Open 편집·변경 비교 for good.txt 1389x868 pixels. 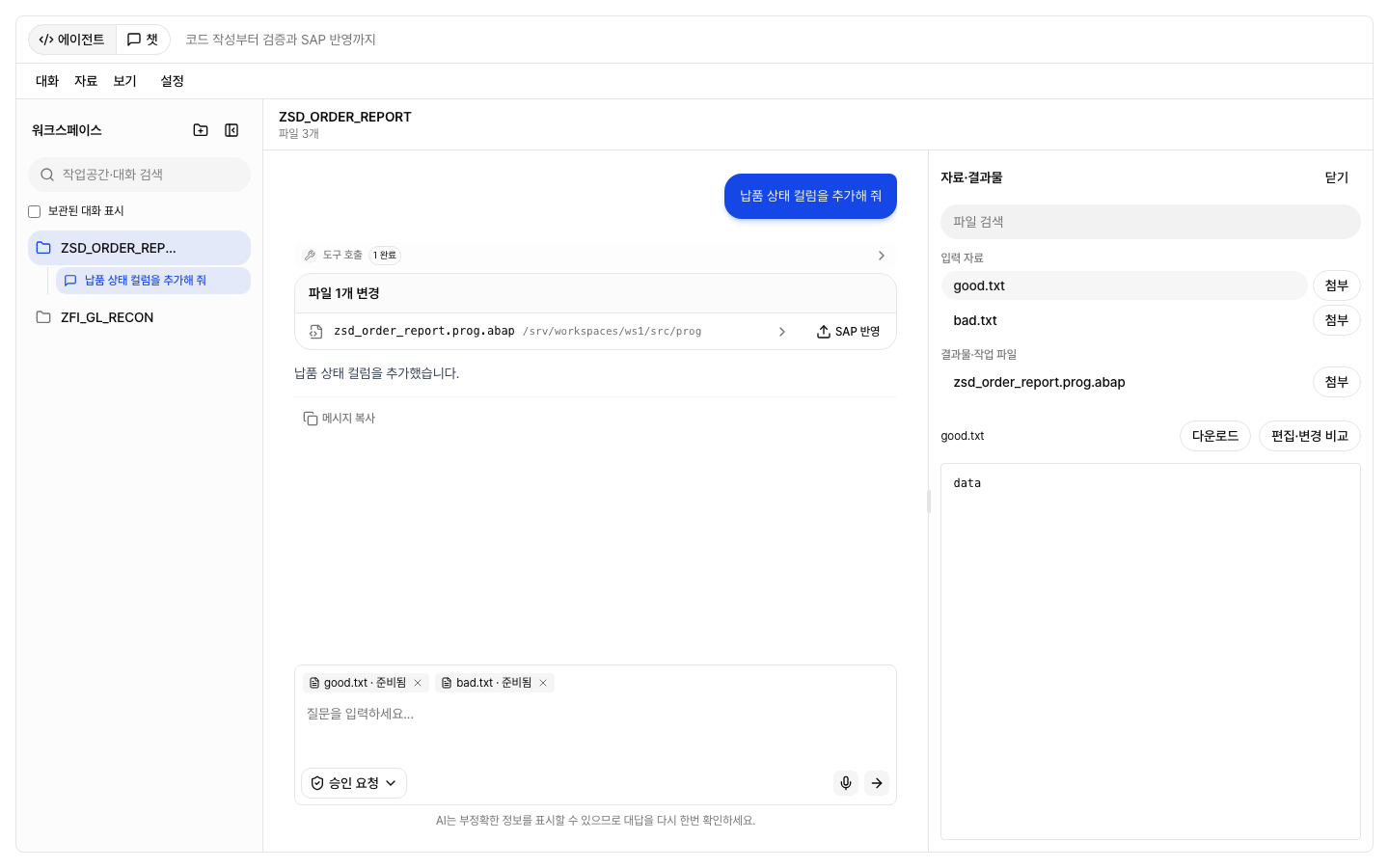coord(1310,436)
